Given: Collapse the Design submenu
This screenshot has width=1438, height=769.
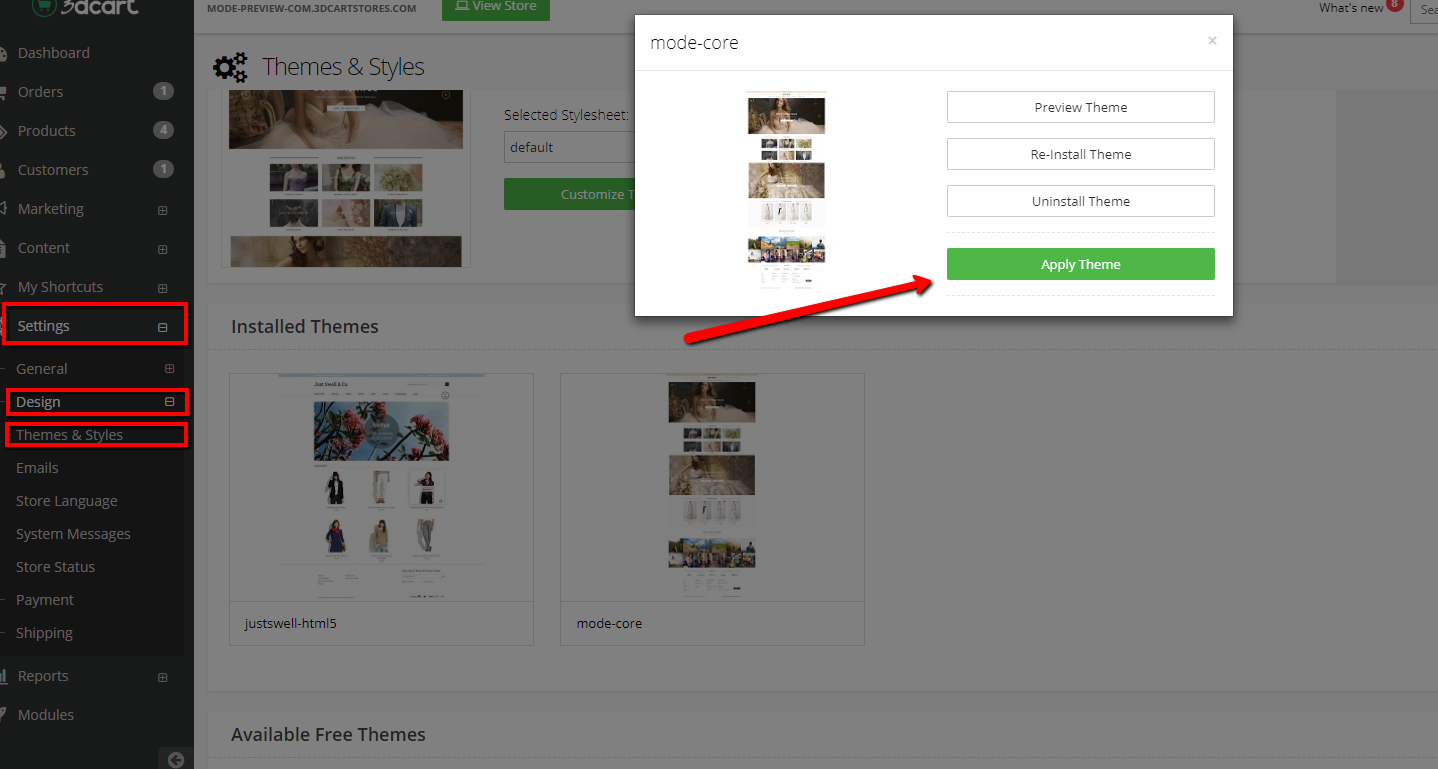Looking at the screenshot, I should coord(169,402).
